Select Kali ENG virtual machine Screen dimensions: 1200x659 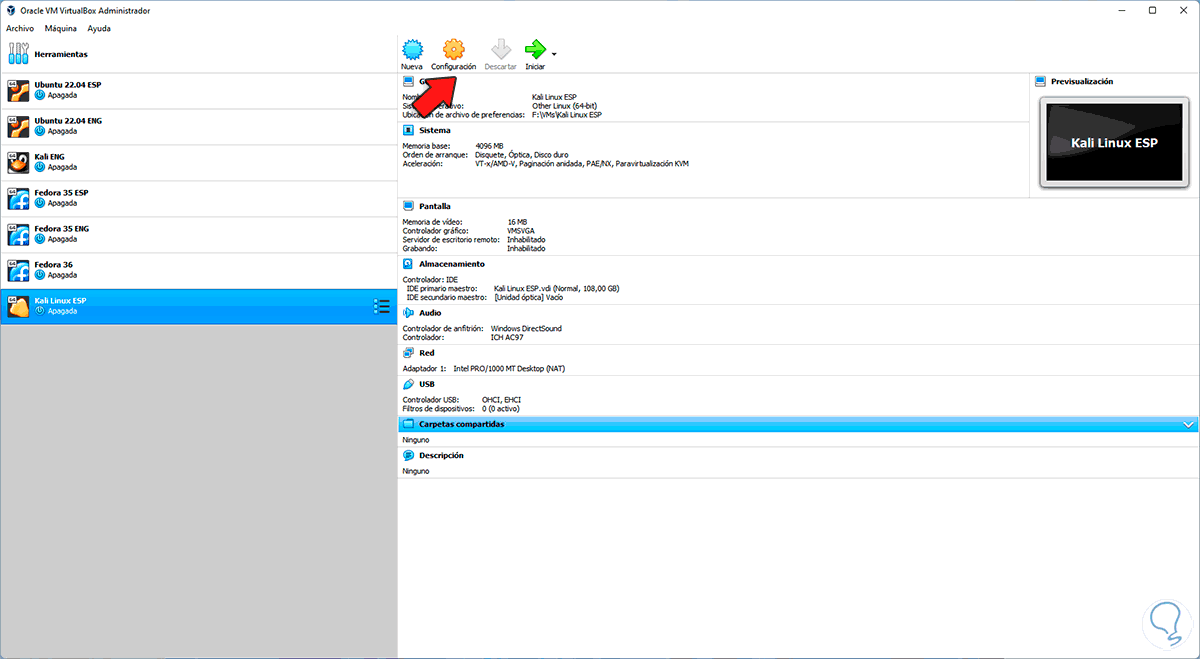[x=199, y=162]
